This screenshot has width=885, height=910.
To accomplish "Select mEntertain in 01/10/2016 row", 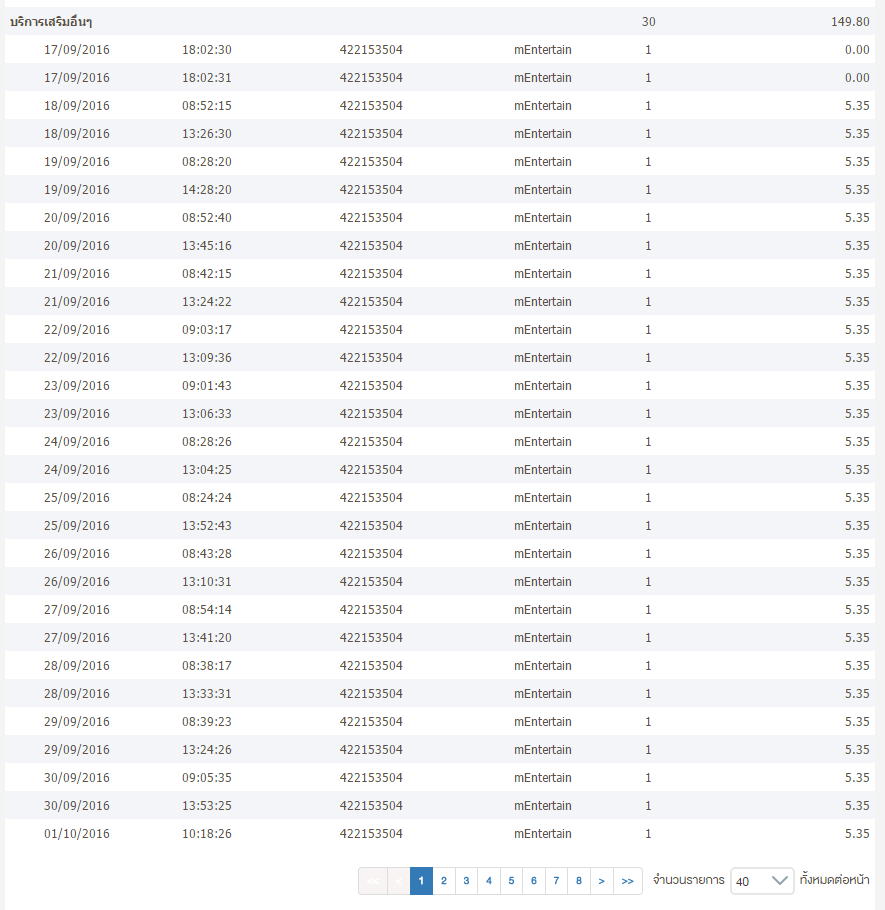I will click(543, 834).
